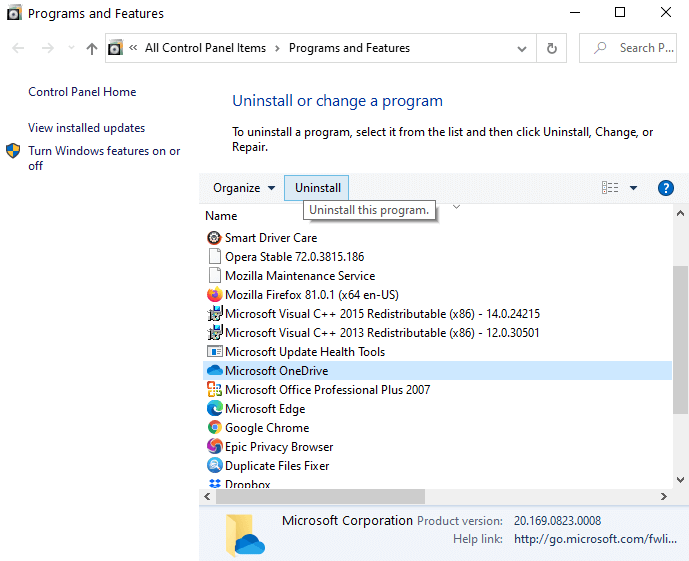Click the Visual C++ 2013 Redistributable icon

click(x=214, y=333)
